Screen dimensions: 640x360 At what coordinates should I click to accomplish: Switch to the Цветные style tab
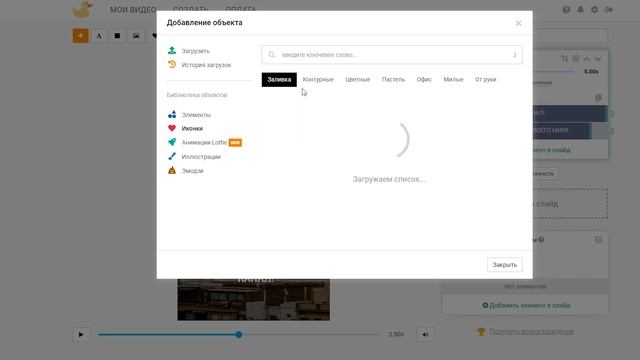(x=358, y=80)
